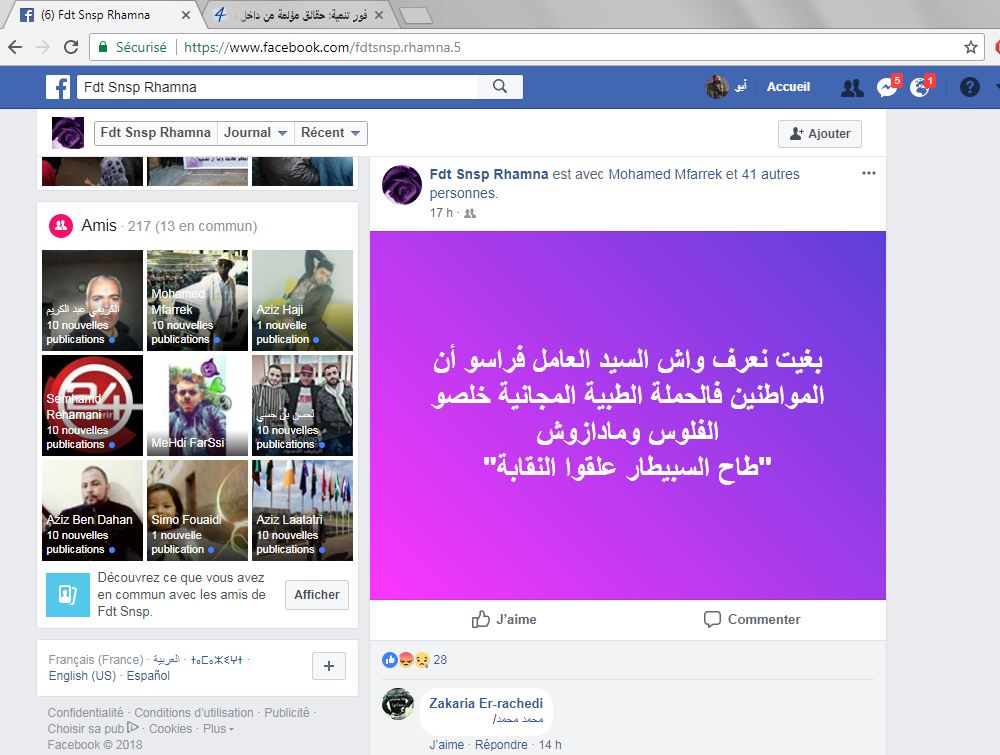
Task: Open post options three-dots menu
Action: tap(869, 173)
